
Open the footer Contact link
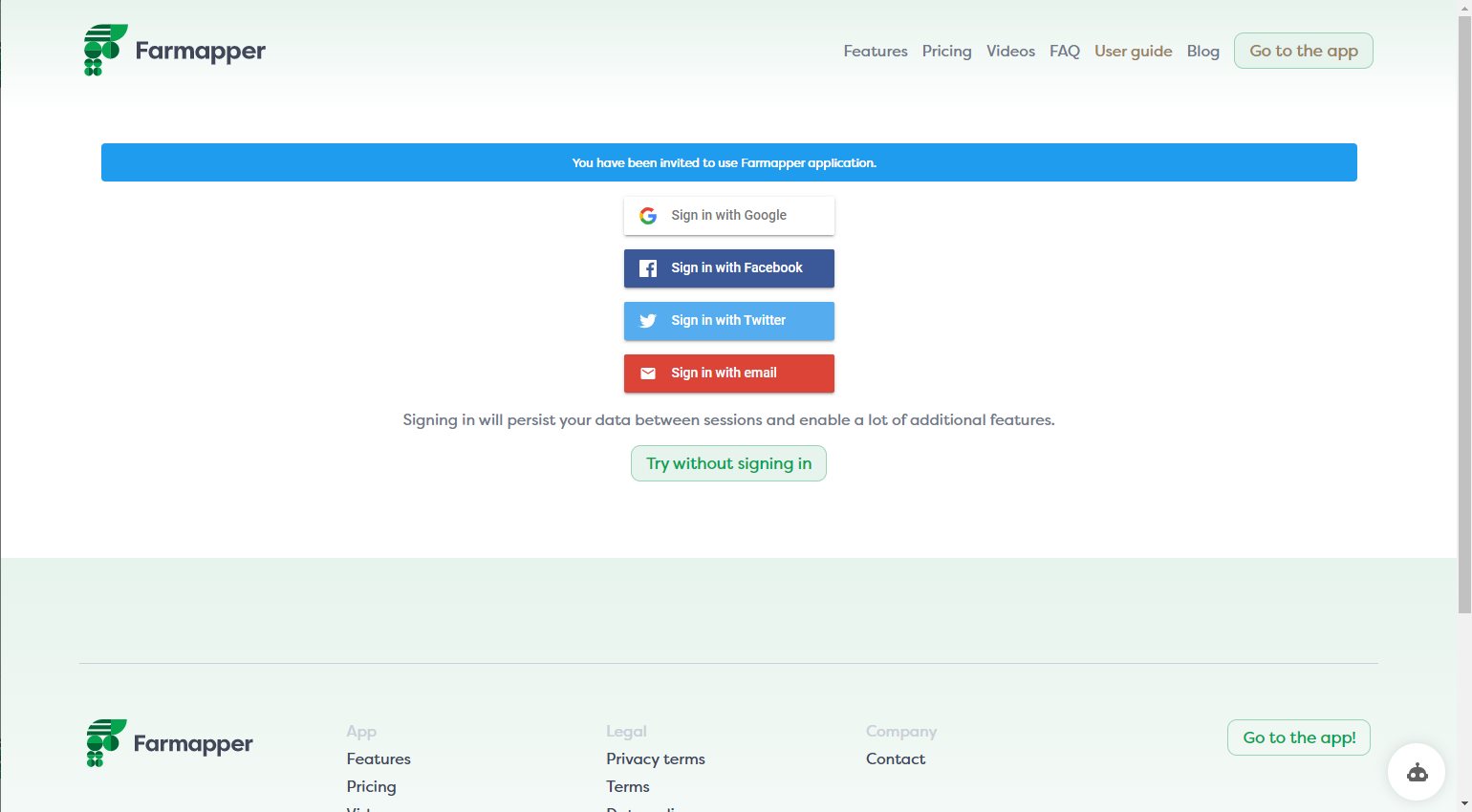[x=896, y=759]
